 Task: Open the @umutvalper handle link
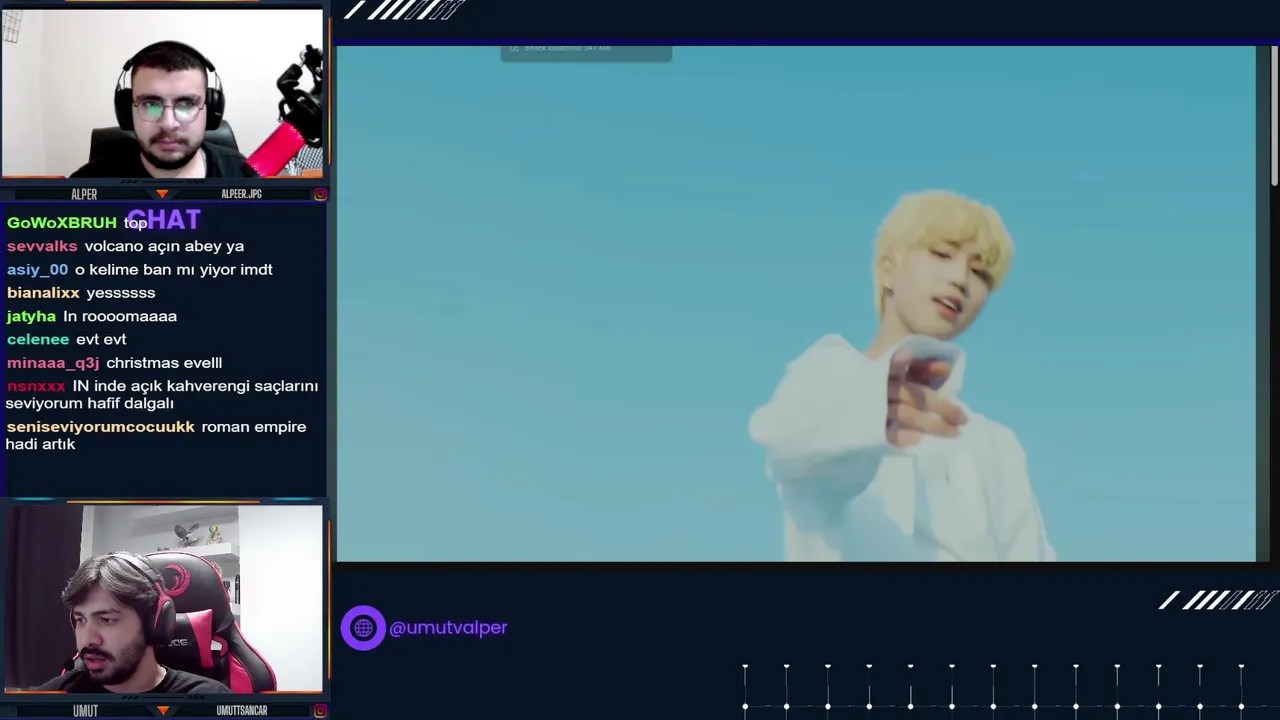(448, 628)
